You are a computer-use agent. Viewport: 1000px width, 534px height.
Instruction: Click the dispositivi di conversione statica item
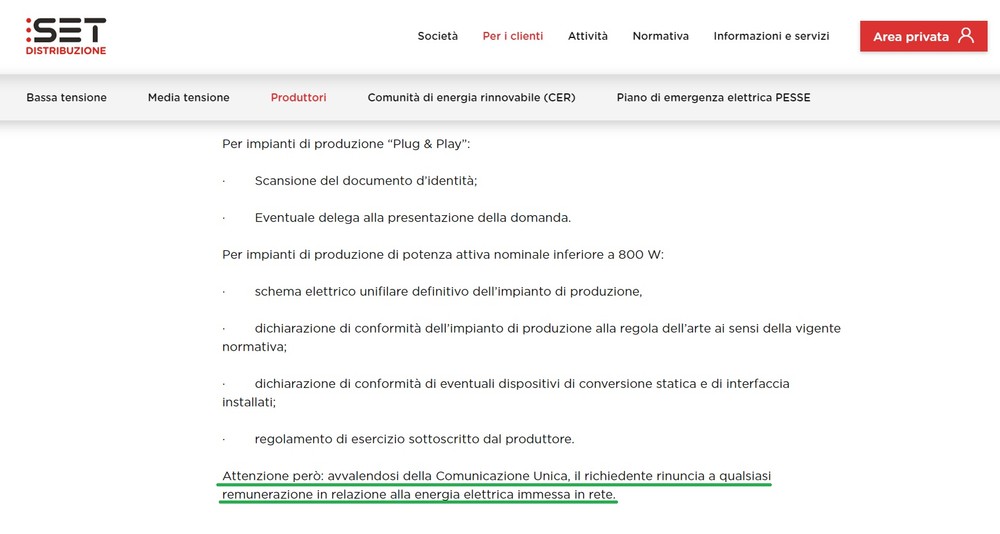(521, 384)
